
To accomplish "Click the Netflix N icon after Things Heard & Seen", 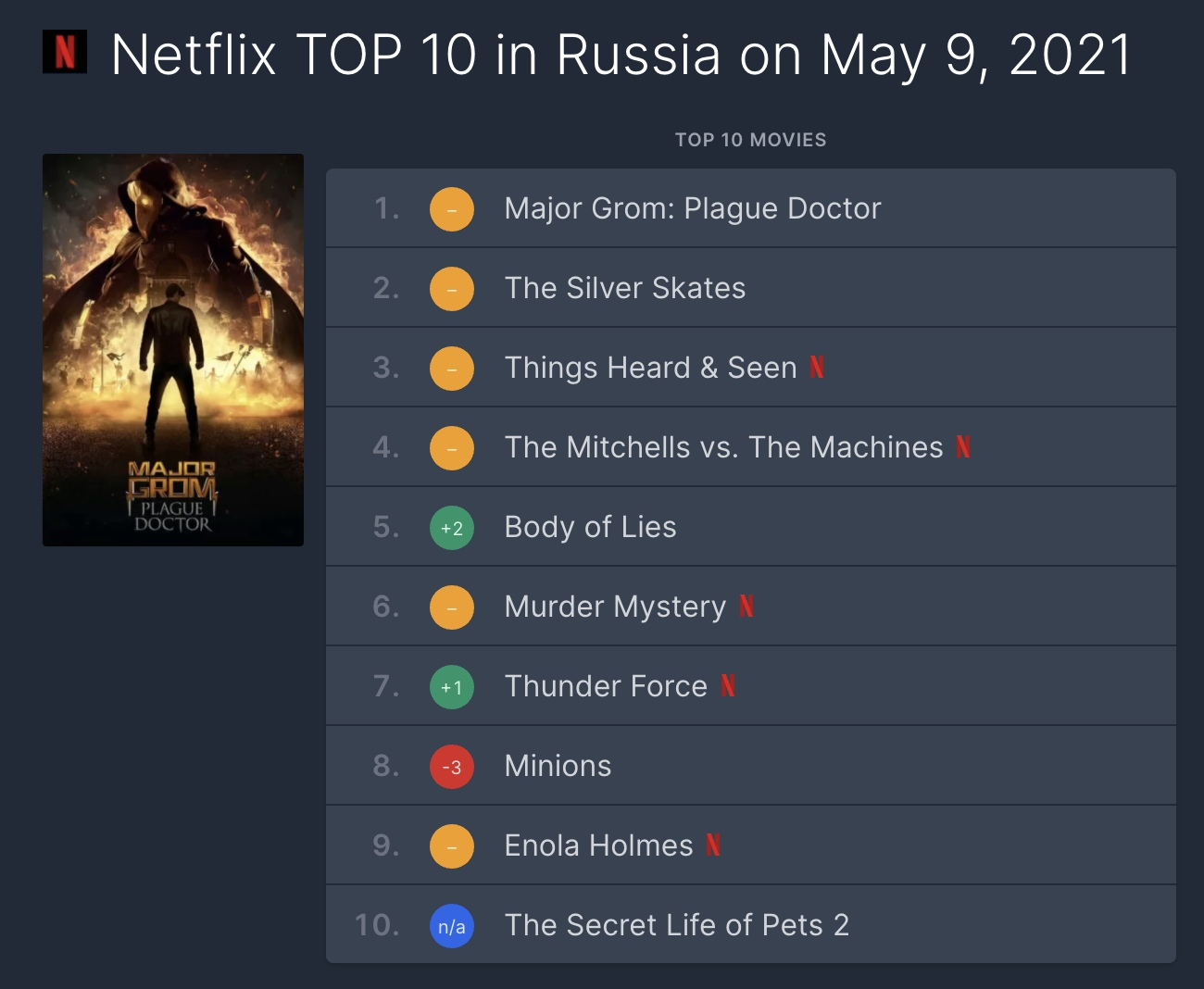I will tap(817, 368).
